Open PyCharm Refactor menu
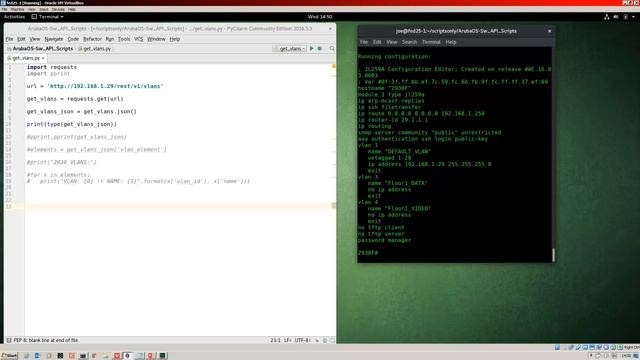Image resolution: width=640 pixels, height=360 pixels. [x=92, y=39]
